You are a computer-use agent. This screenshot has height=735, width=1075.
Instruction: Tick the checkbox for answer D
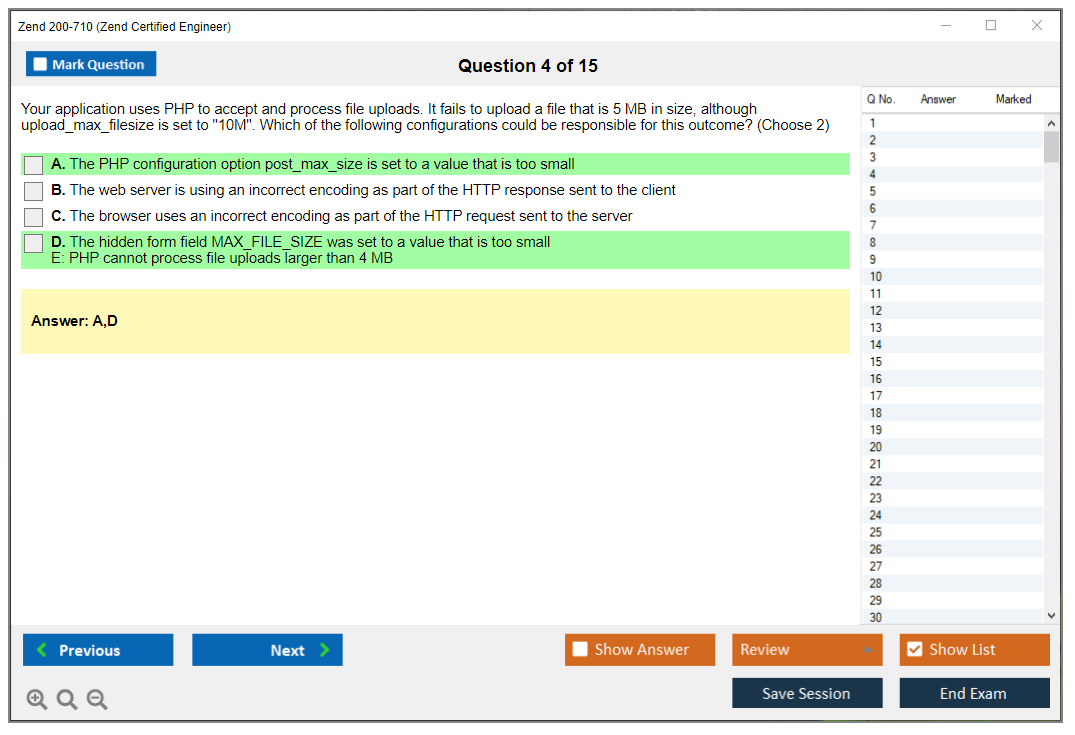point(34,243)
